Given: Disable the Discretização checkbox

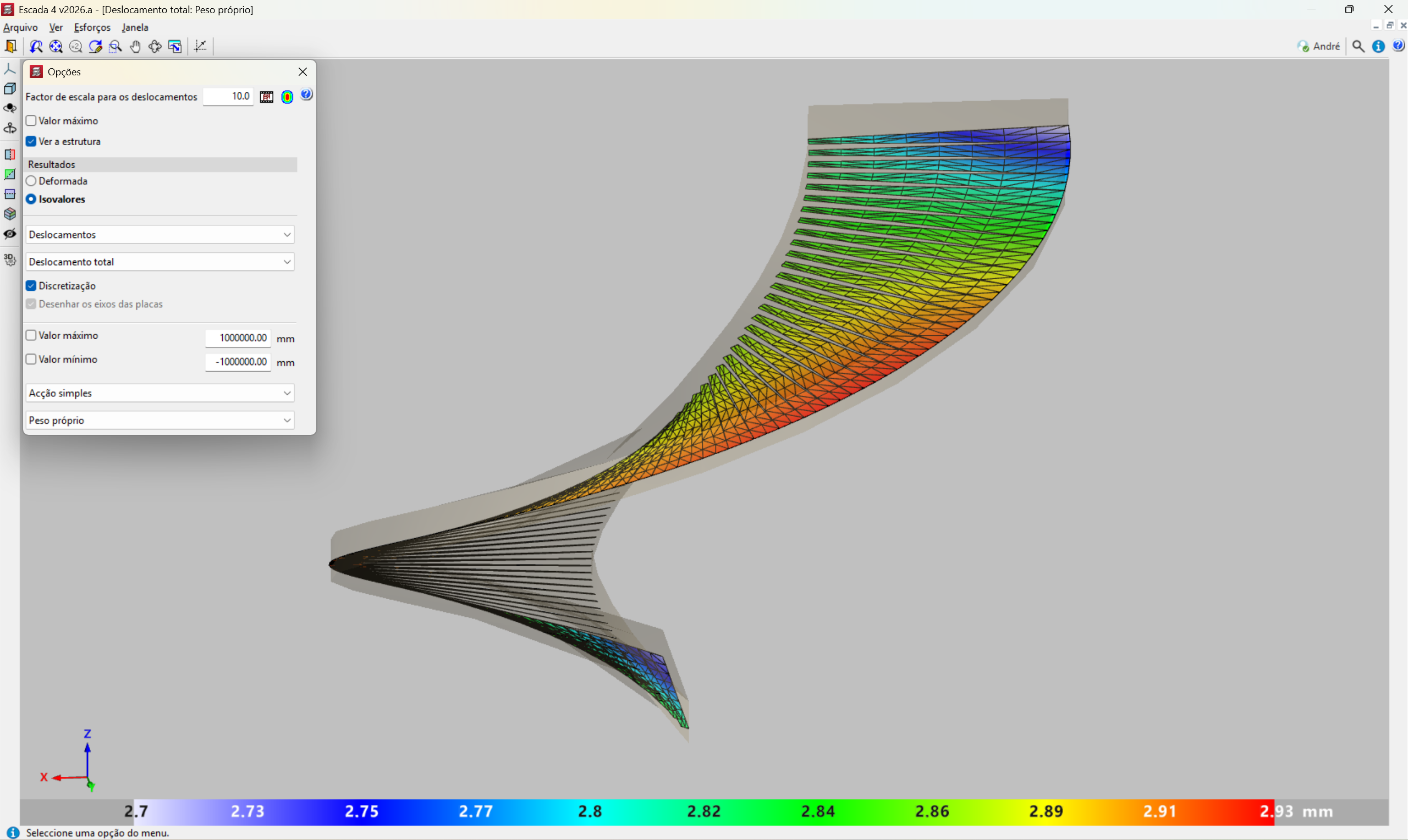Looking at the screenshot, I should coord(31,286).
